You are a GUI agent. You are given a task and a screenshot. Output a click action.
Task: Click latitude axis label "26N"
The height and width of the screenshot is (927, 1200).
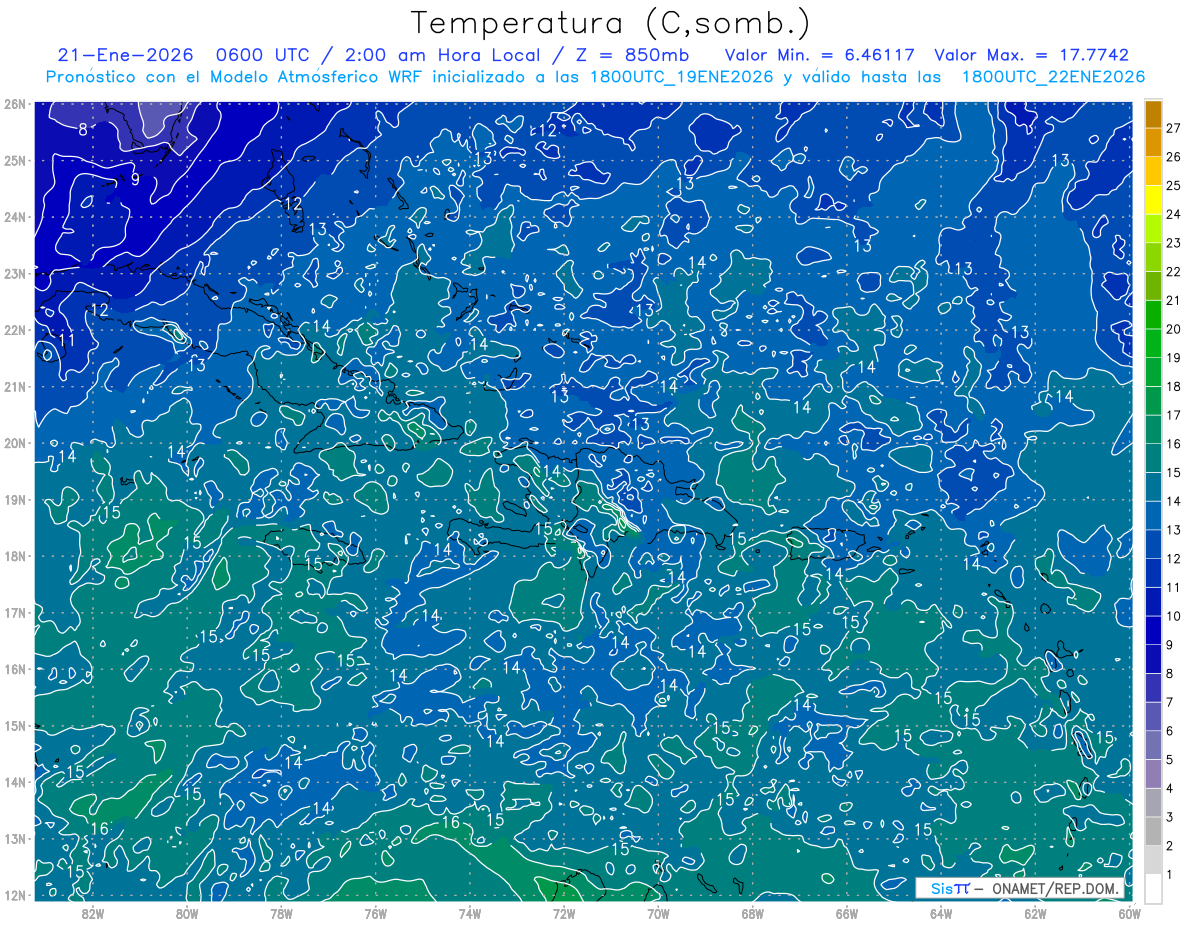[x=14, y=104]
